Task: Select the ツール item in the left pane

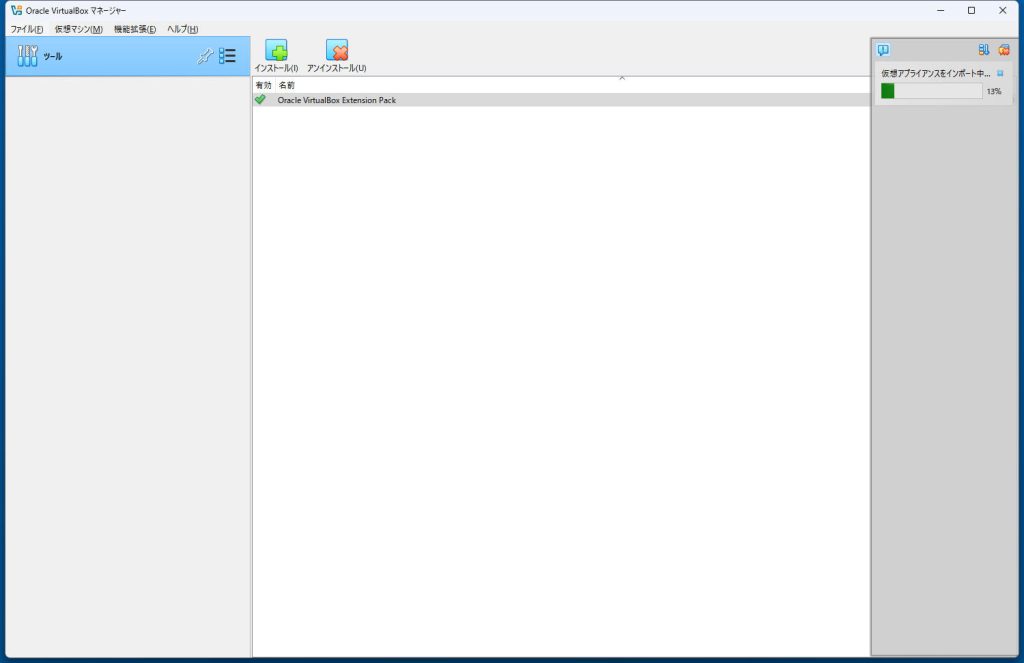Action: tap(127, 56)
